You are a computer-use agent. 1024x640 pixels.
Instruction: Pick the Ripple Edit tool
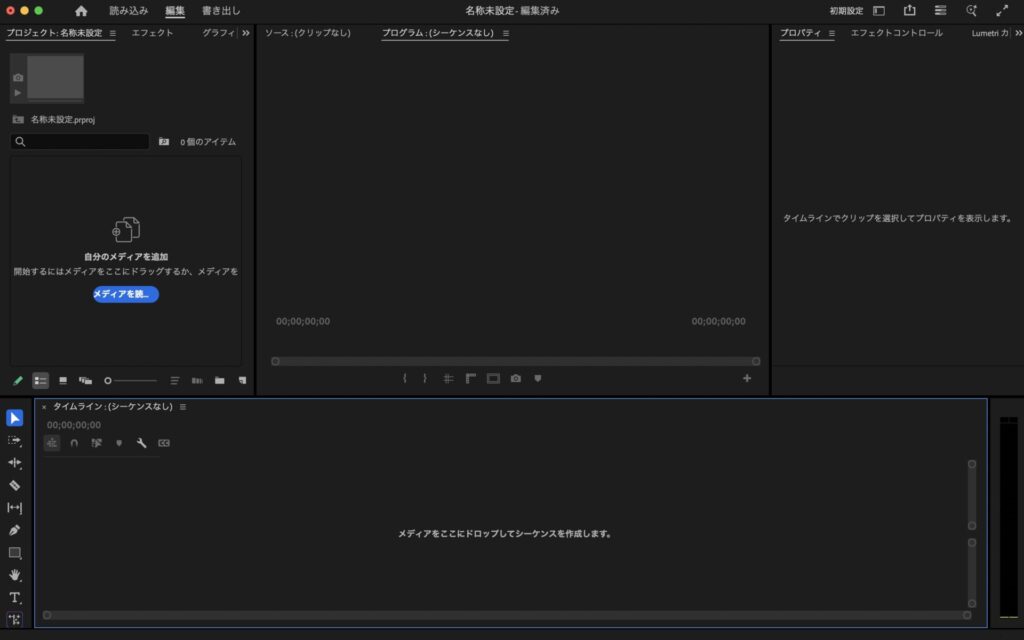14,463
